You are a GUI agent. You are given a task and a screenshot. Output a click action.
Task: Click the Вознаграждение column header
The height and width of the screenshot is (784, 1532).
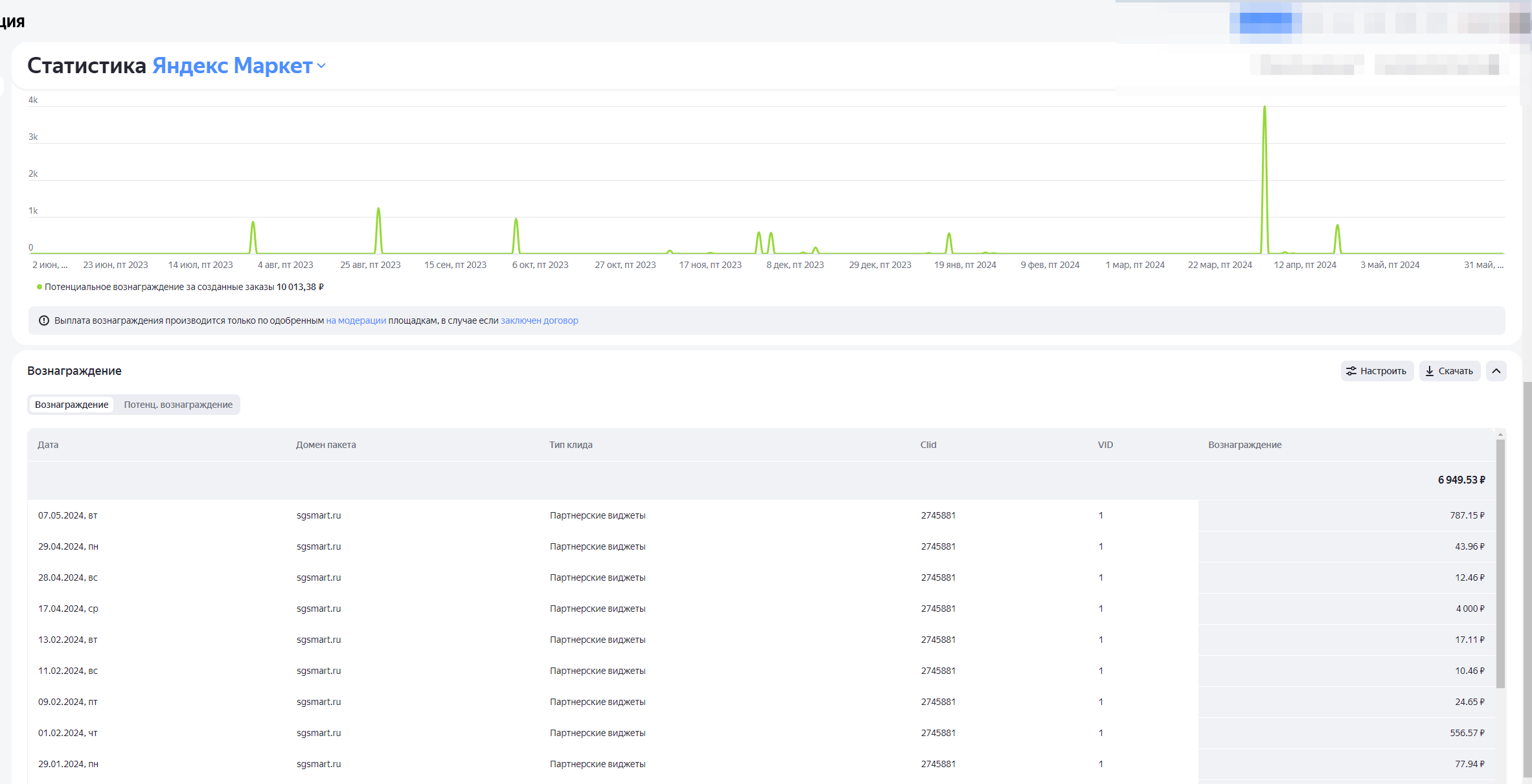point(1244,445)
